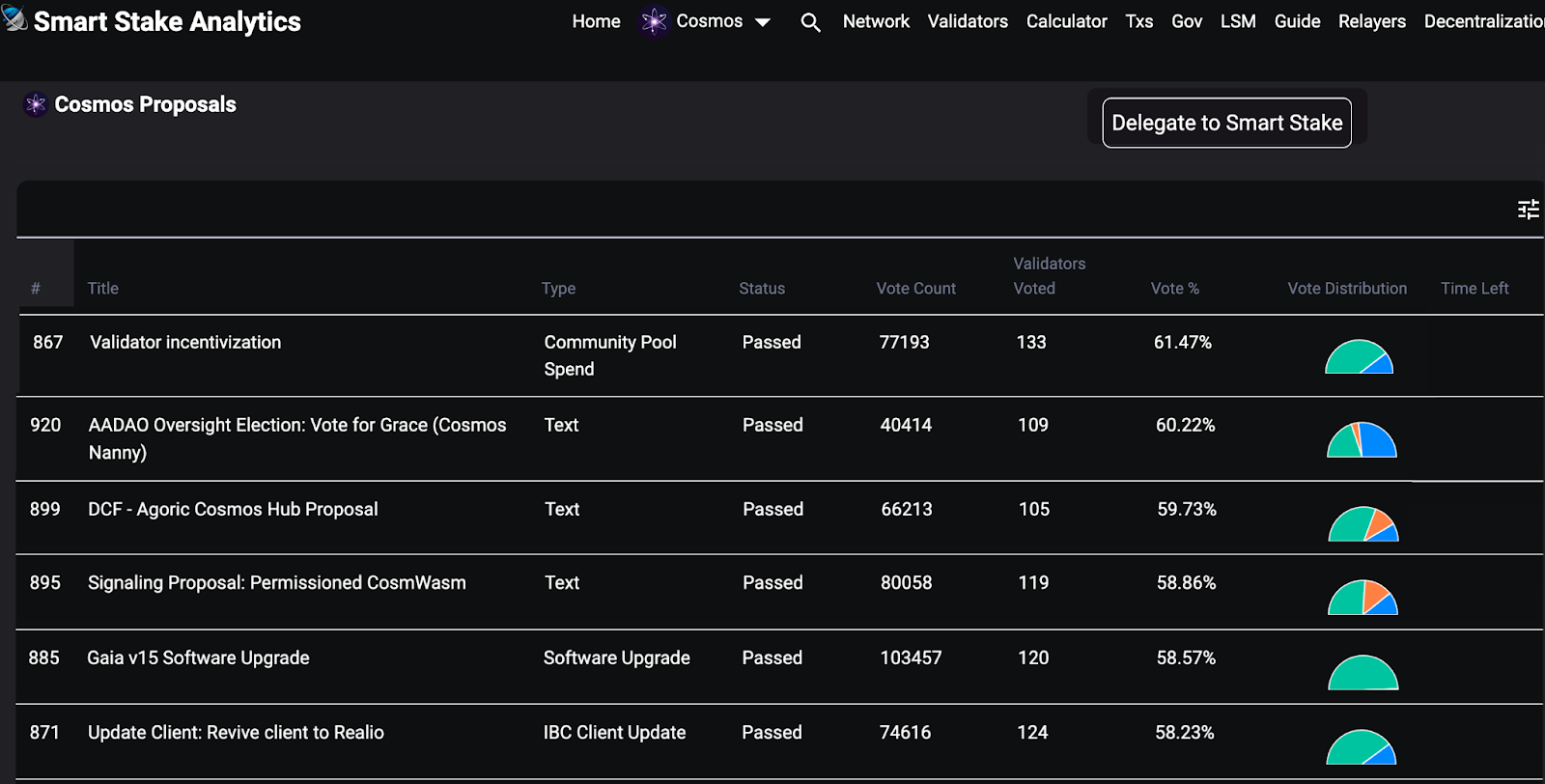Open the Guide page
The image size is (1545, 784).
[1297, 21]
